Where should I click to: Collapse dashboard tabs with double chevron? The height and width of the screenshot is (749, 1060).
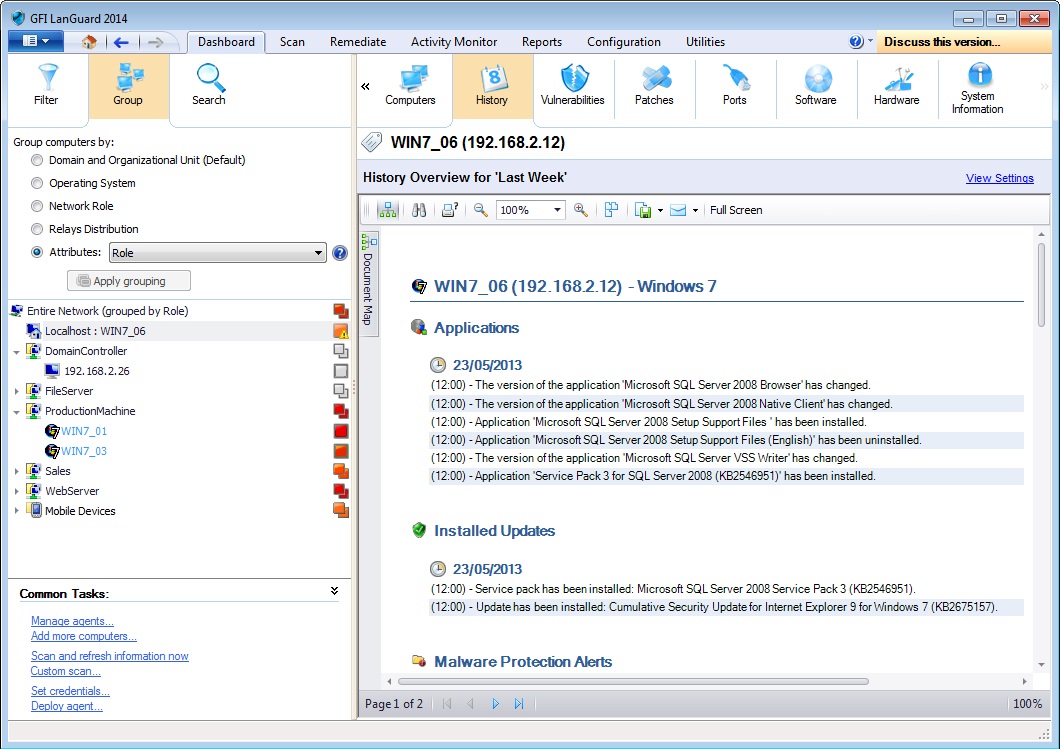point(365,86)
